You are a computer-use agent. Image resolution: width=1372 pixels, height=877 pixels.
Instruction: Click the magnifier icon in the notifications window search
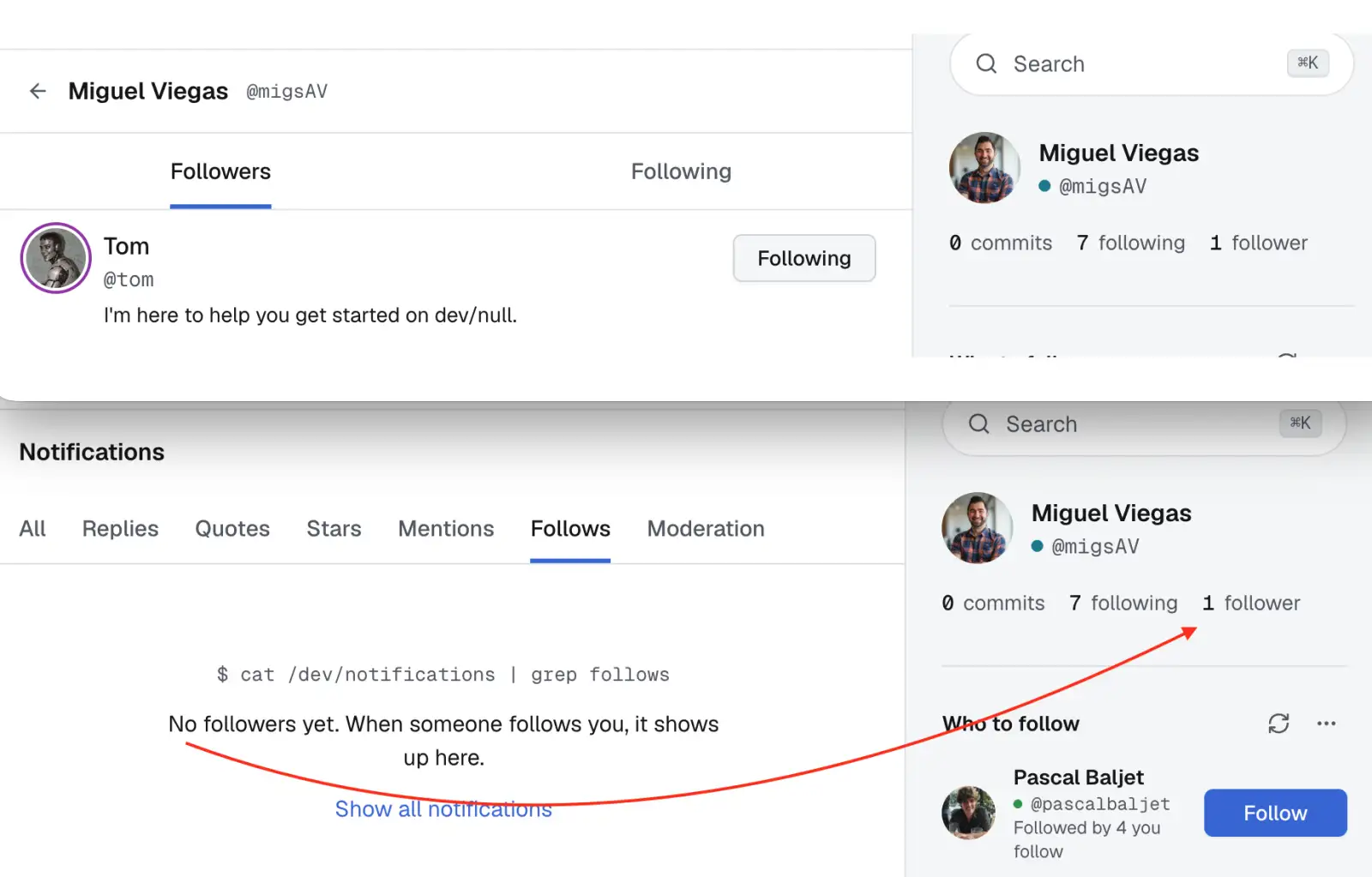click(978, 423)
